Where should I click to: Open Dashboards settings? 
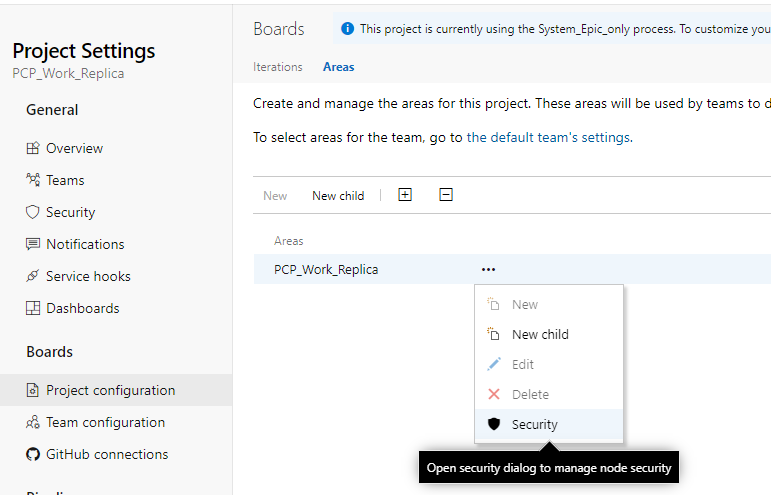click(83, 308)
